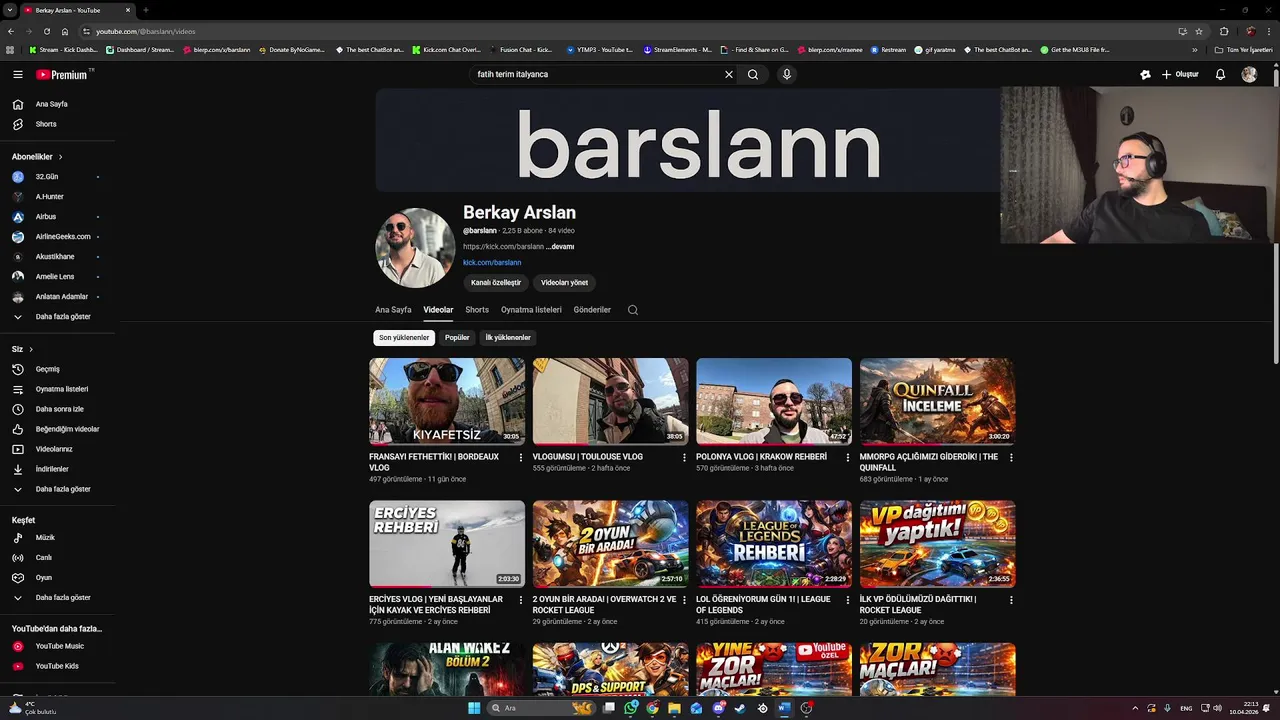Open the WhatsApp taskbar icon

(x=631, y=708)
